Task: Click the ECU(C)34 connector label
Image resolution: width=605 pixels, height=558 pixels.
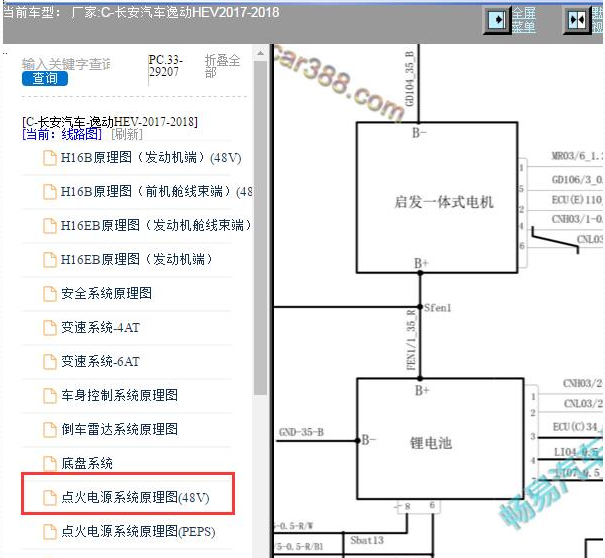Action: click(x=576, y=426)
